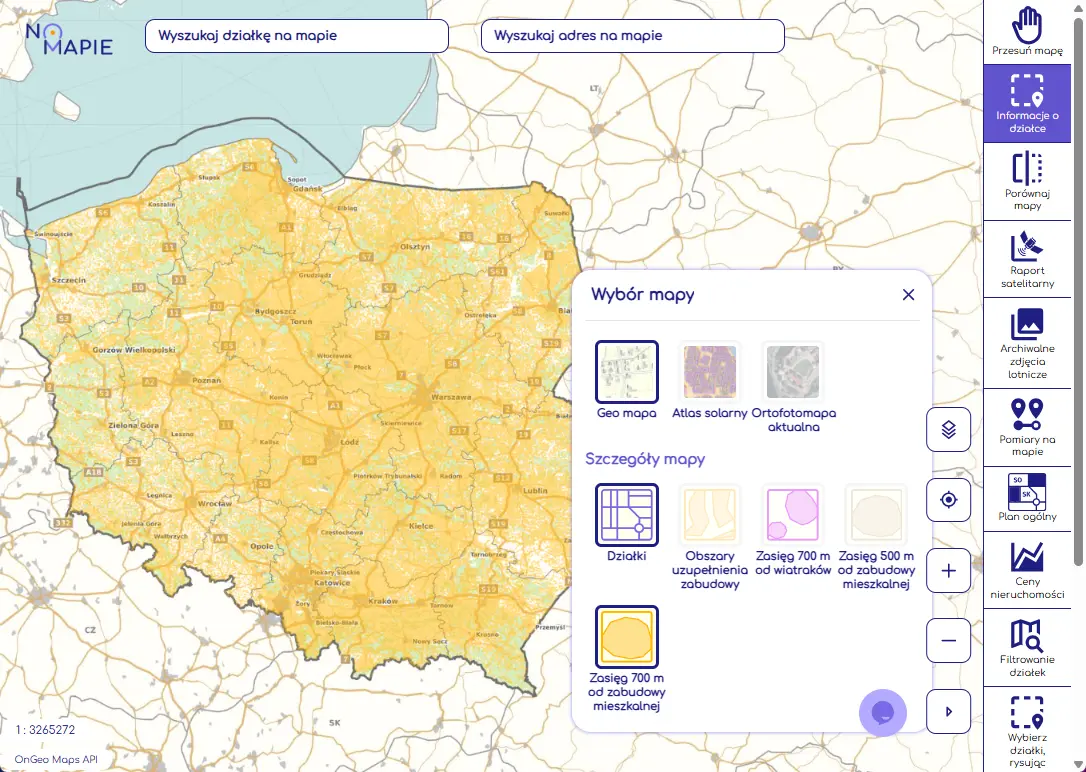Activate the Przesuń mapę tool
The height and width of the screenshot is (772, 1086).
1027,30
